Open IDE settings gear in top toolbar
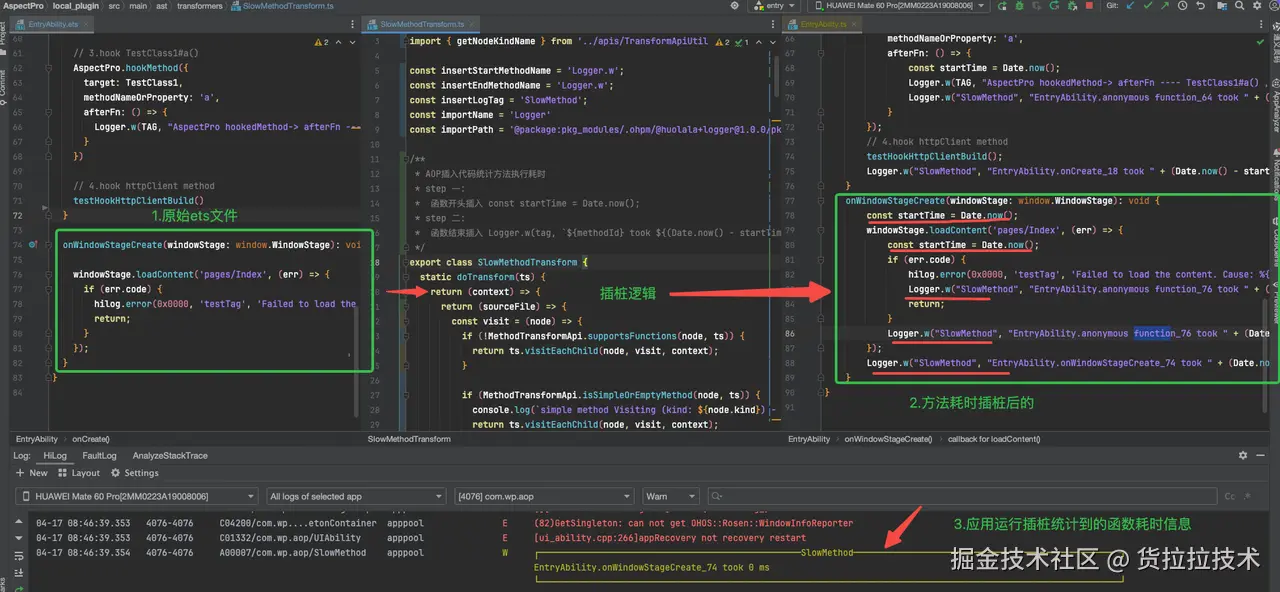The image size is (1280, 592). (1257, 6)
